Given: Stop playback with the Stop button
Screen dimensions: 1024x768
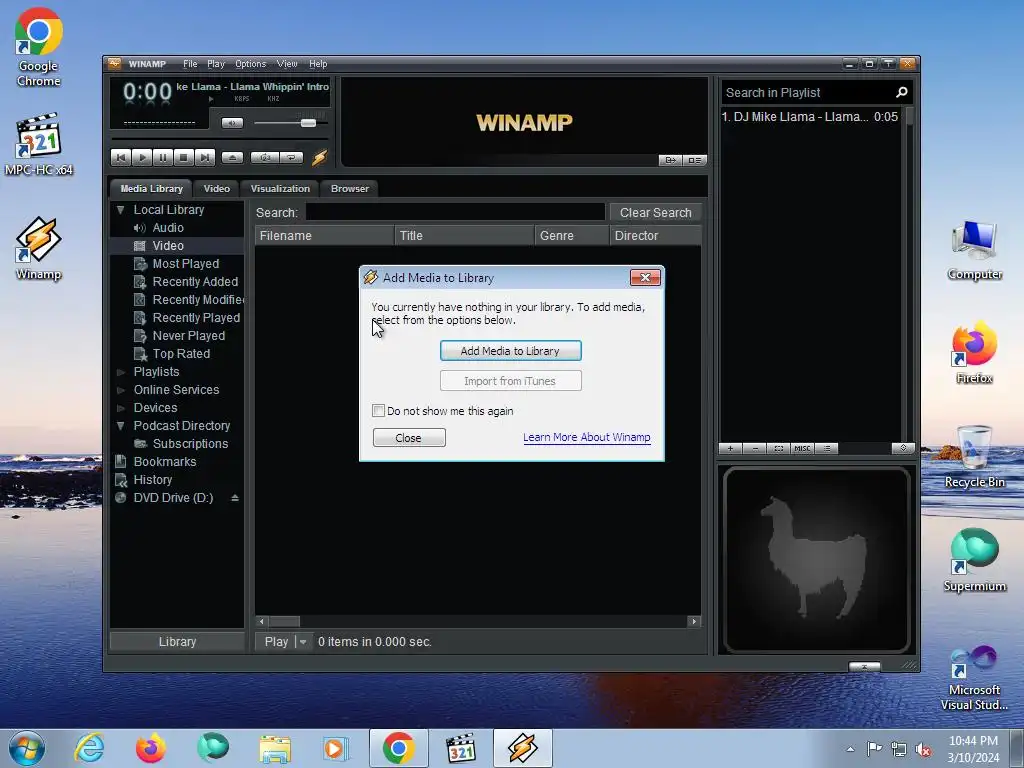Looking at the screenshot, I should coord(184,157).
